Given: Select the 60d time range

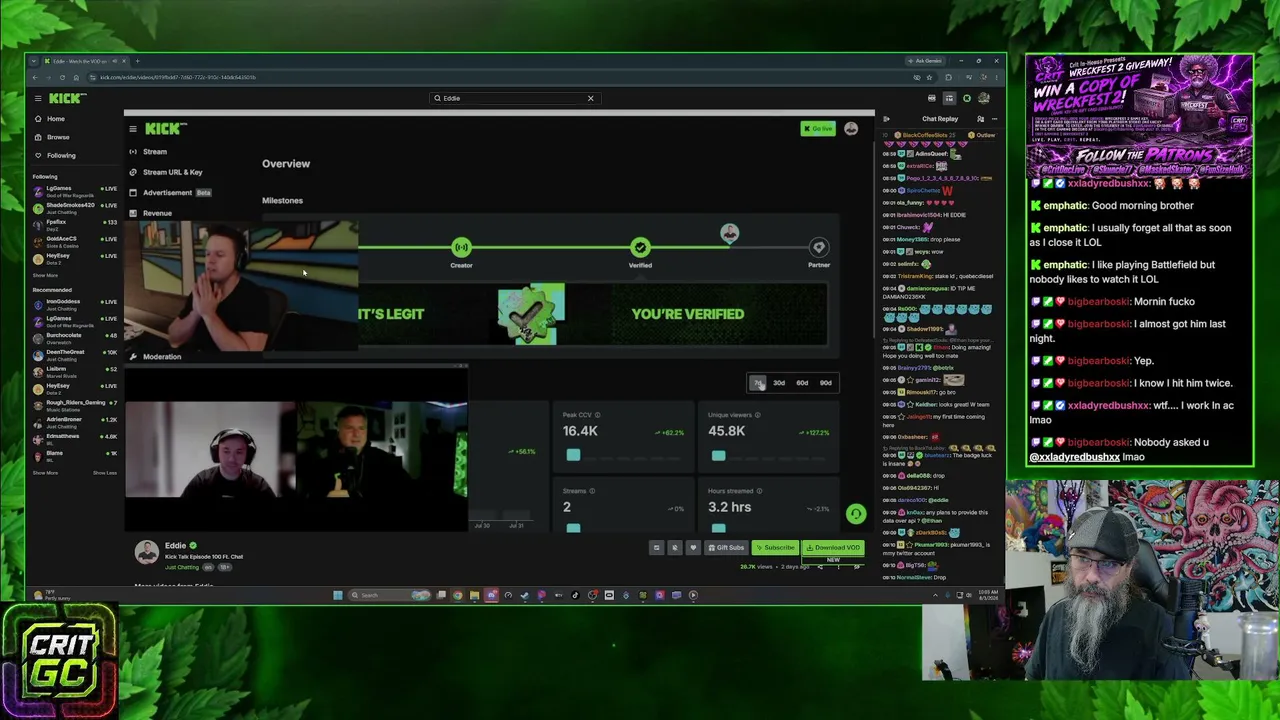Looking at the screenshot, I should (802, 383).
